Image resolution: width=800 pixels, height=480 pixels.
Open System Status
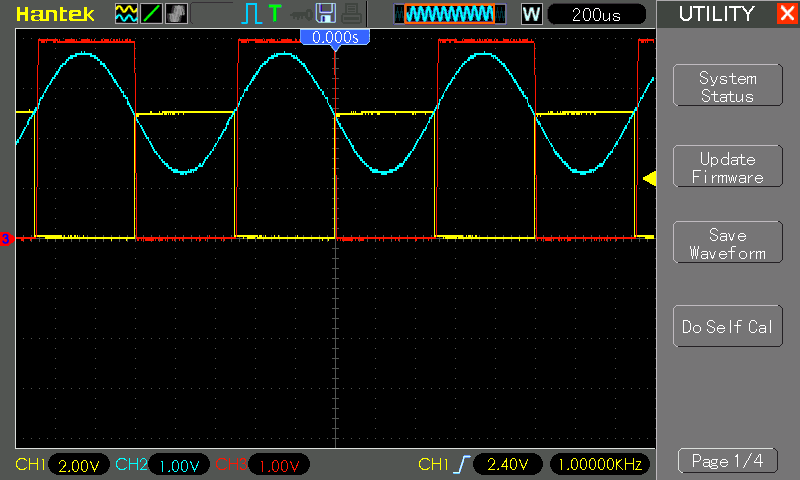(728, 85)
